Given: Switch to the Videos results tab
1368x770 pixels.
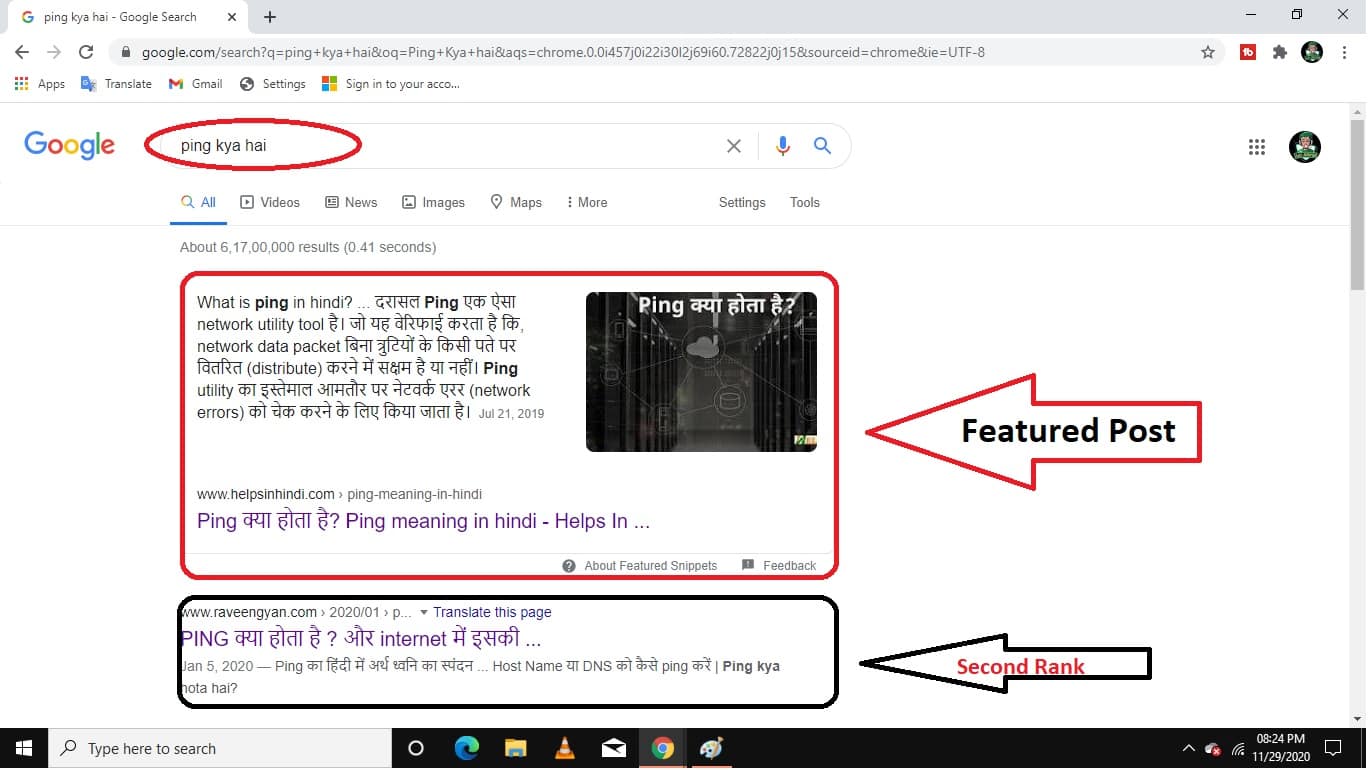Looking at the screenshot, I should (270, 202).
